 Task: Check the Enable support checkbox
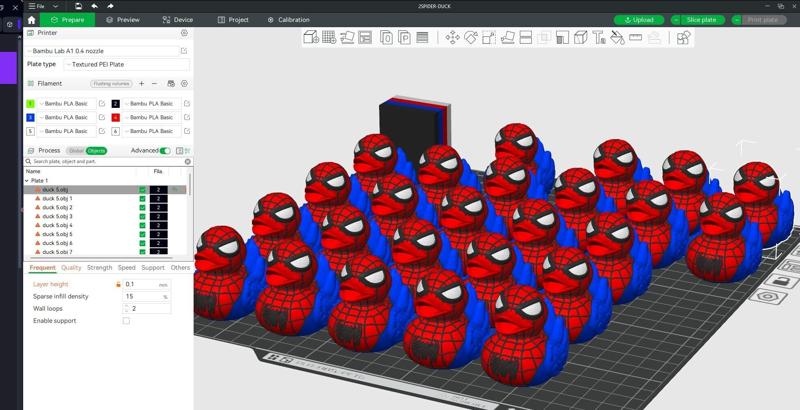click(x=126, y=321)
